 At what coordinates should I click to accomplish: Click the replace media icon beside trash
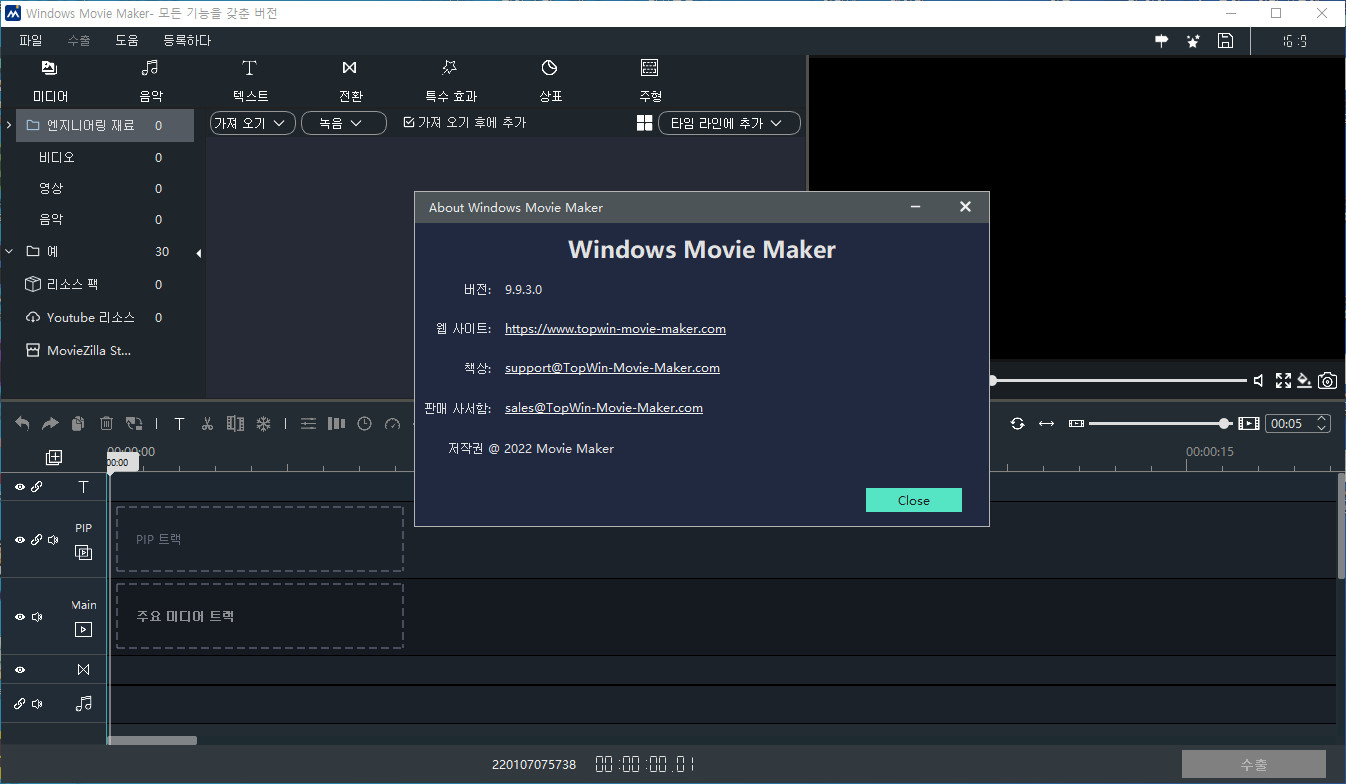pos(134,424)
